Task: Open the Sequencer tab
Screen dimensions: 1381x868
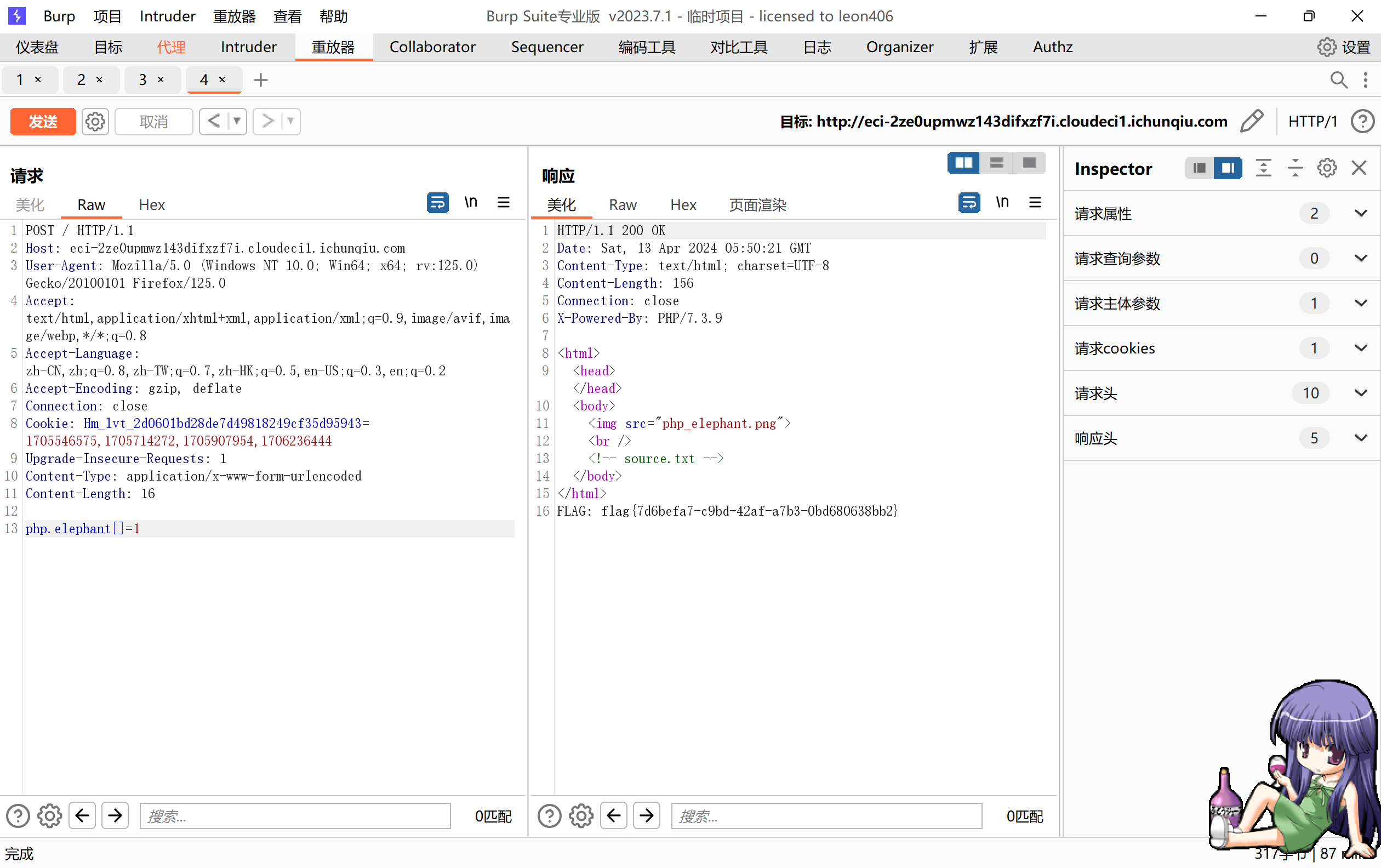Action: pyautogui.click(x=547, y=47)
